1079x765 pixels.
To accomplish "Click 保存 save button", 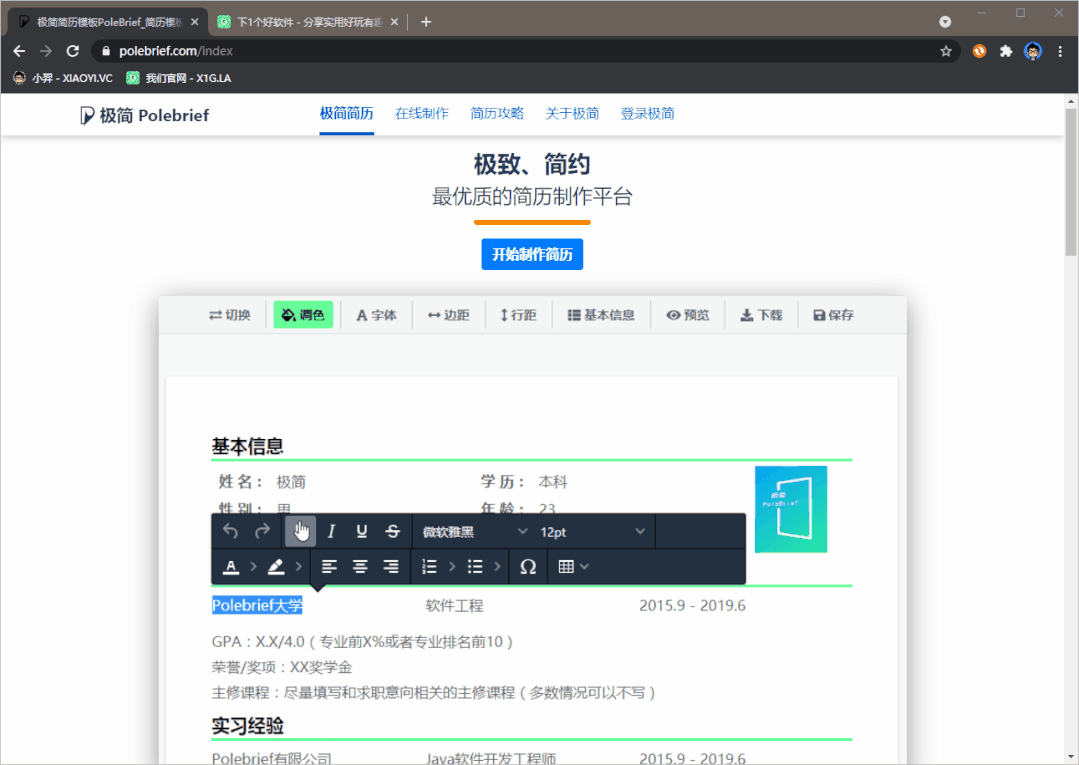I will click(x=833, y=315).
